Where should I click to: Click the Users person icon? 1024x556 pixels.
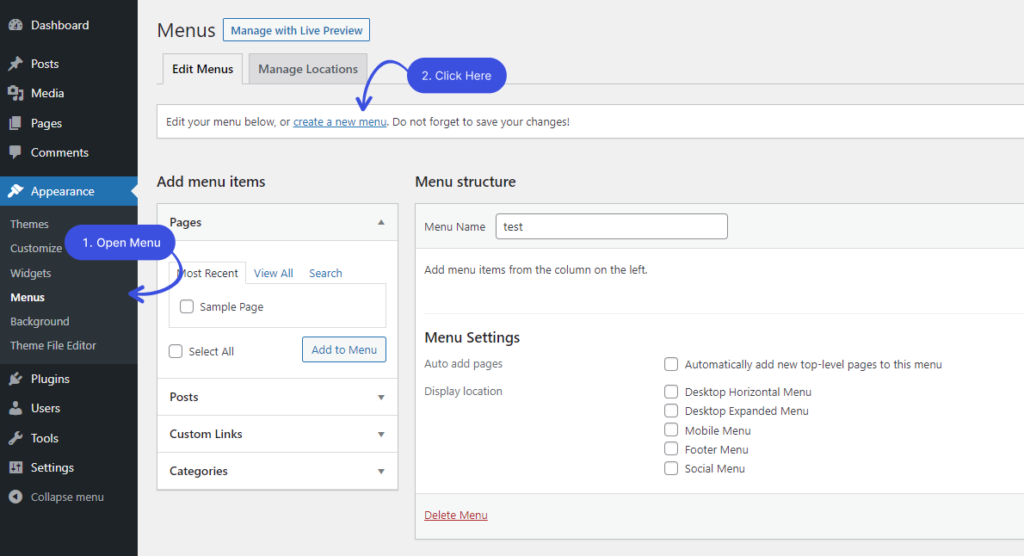[x=16, y=408]
